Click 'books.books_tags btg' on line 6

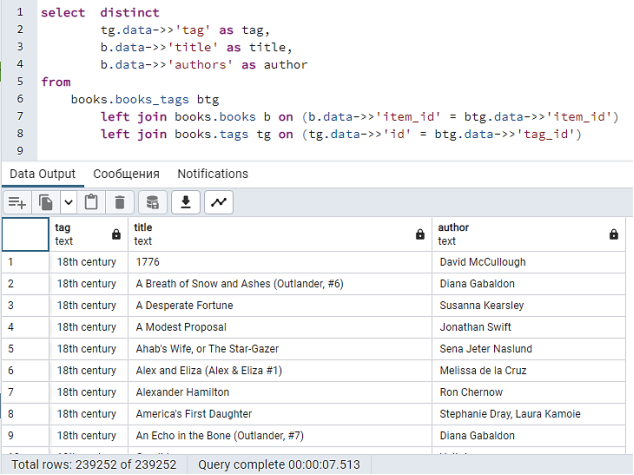tap(145, 99)
